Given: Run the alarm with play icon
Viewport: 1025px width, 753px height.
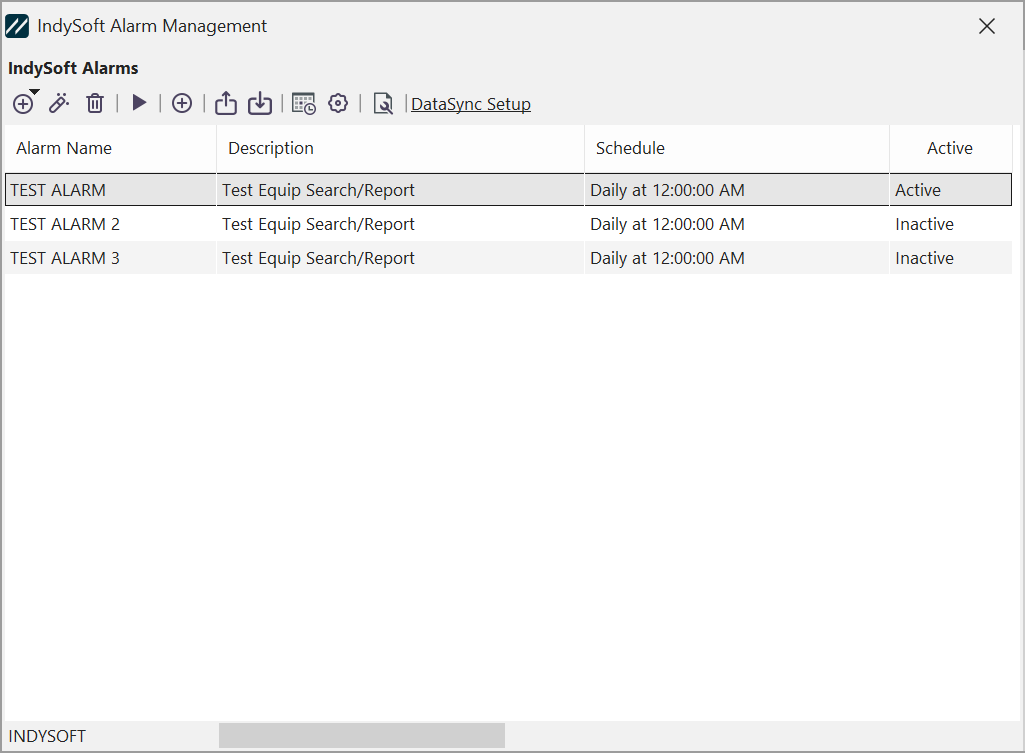Looking at the screenshot, I should [139, 103].
